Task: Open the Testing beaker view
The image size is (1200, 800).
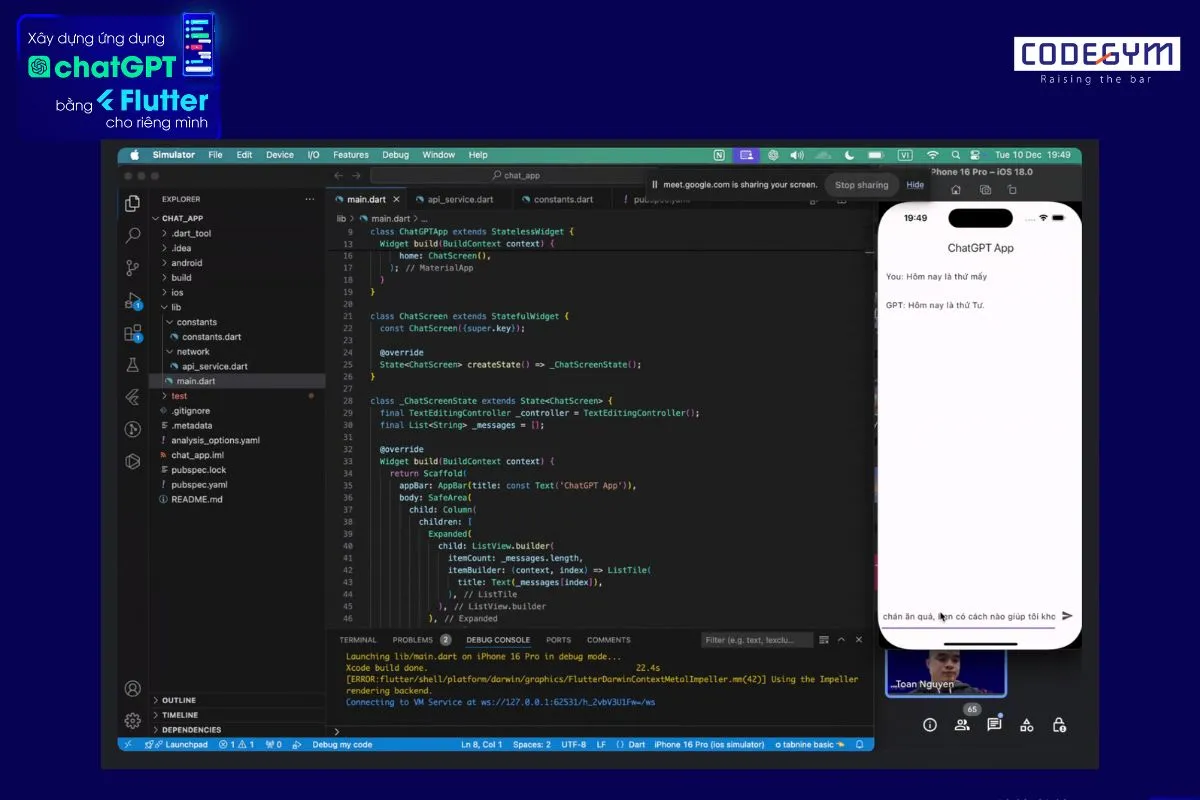Action: click(133, 364)
